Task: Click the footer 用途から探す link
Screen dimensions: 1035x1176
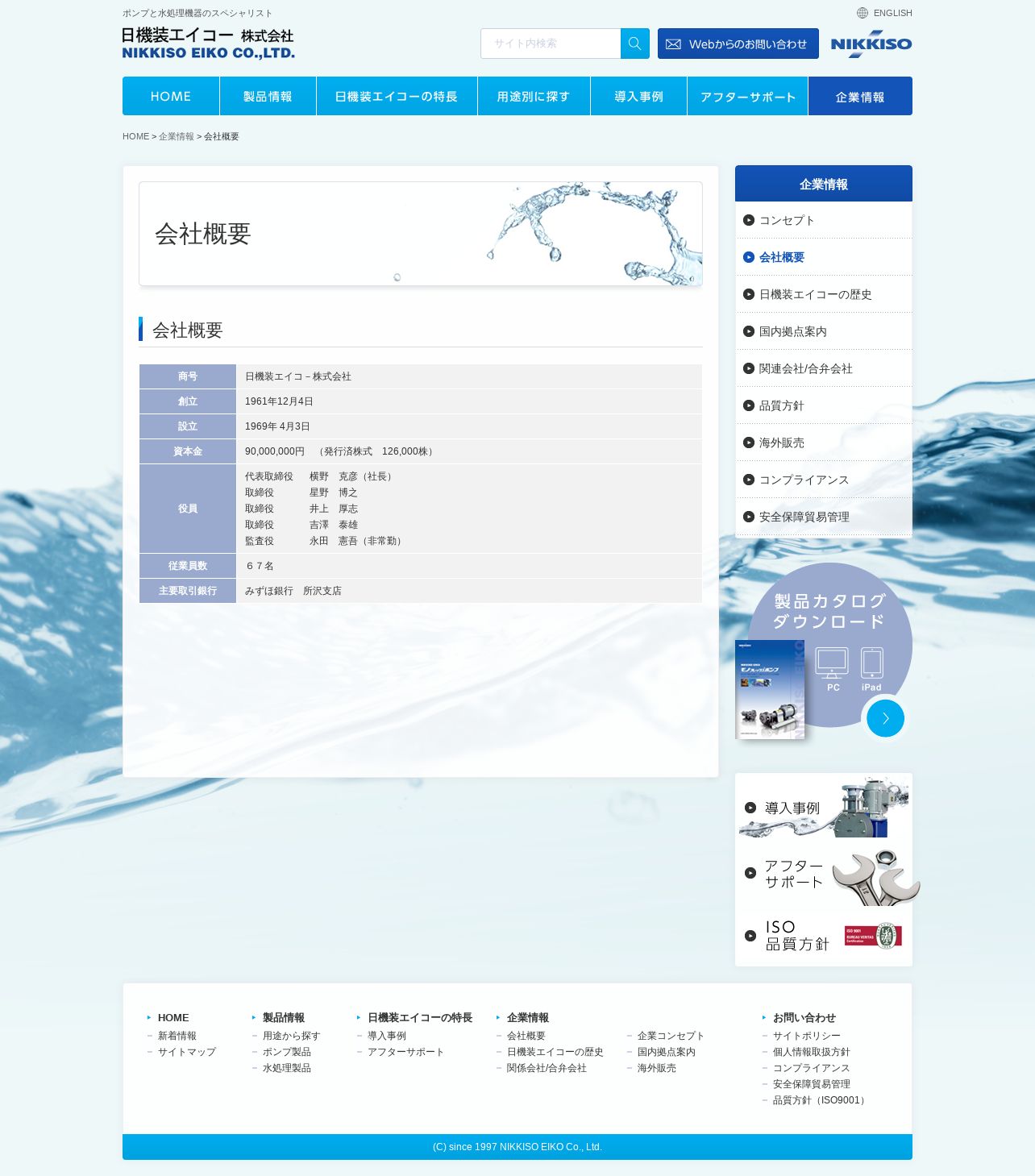Action: coord(292,1036)
